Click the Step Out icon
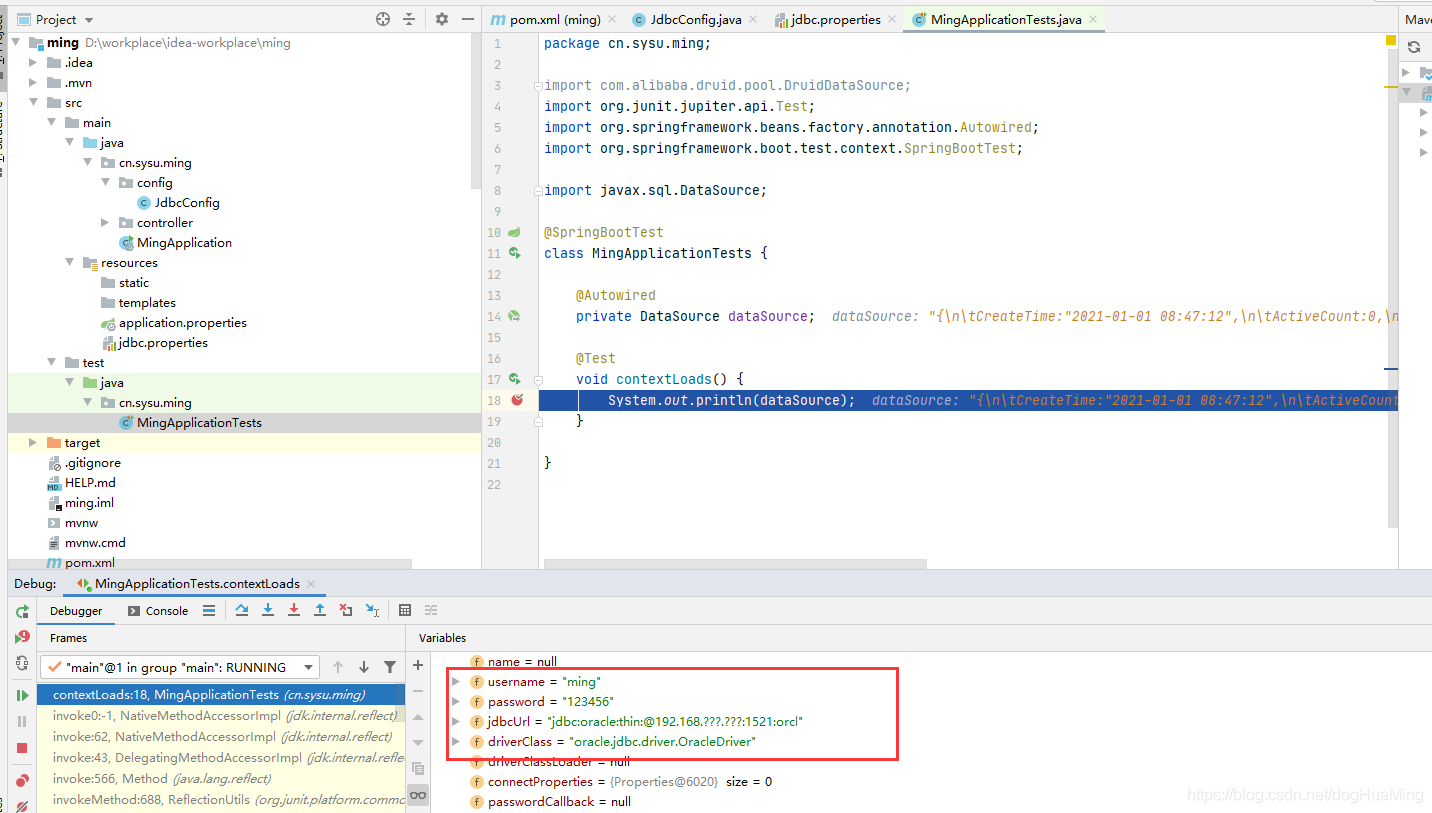 tap(320, 610)
